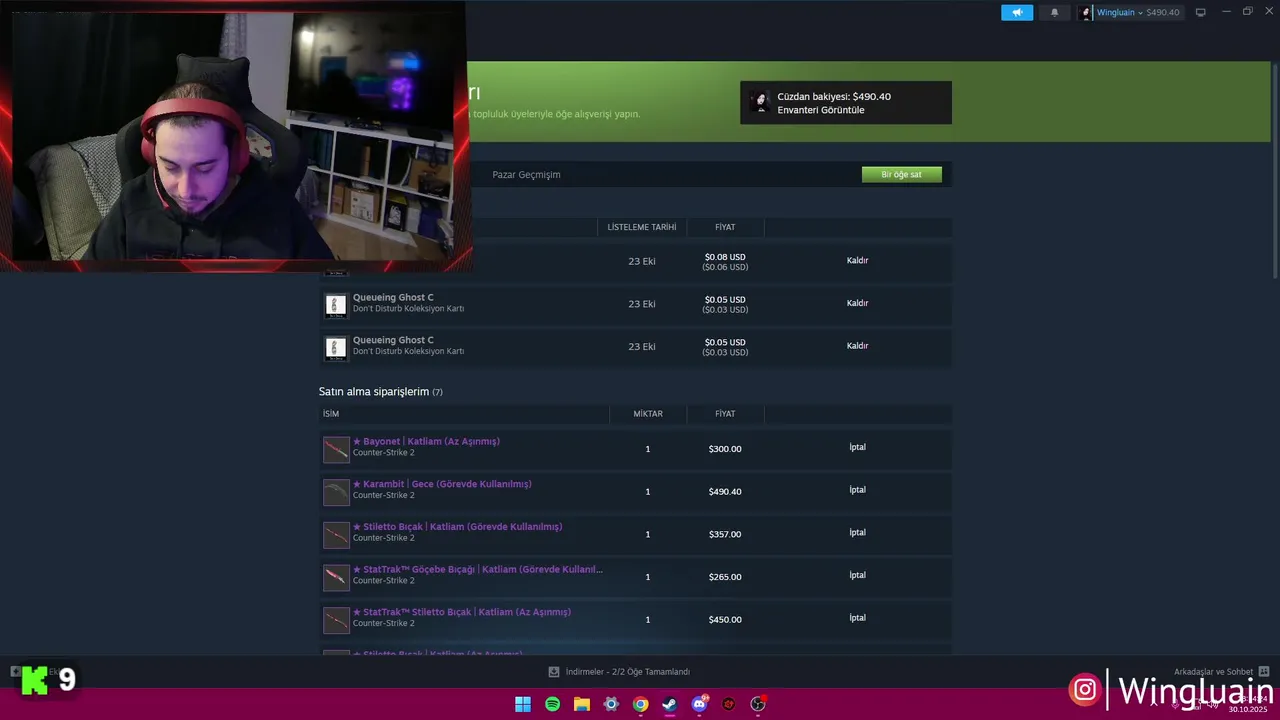Click the $300.00 Bayonet order price
The image size is (1280, 720).
(x=725, y=449)
